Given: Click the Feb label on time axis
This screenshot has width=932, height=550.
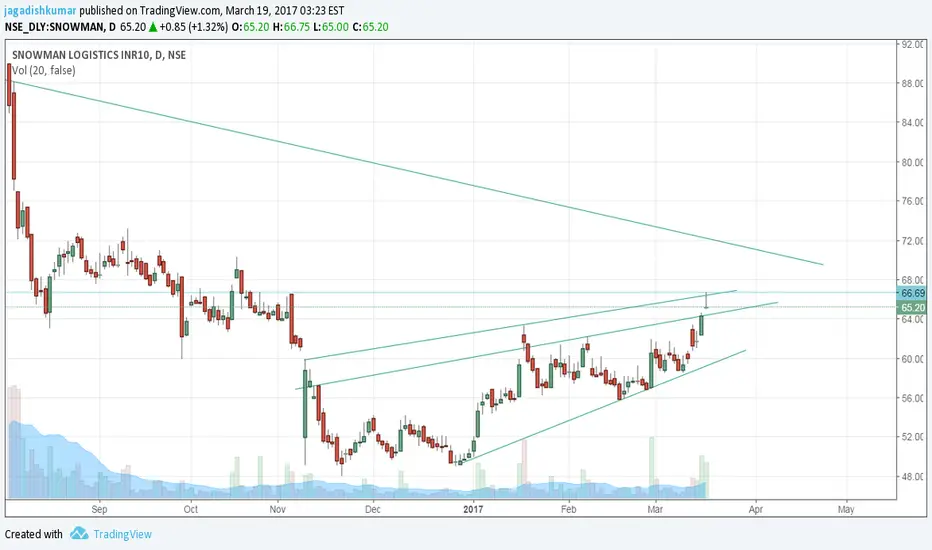Looking at the screenshot, I should [x=569, y=509].
